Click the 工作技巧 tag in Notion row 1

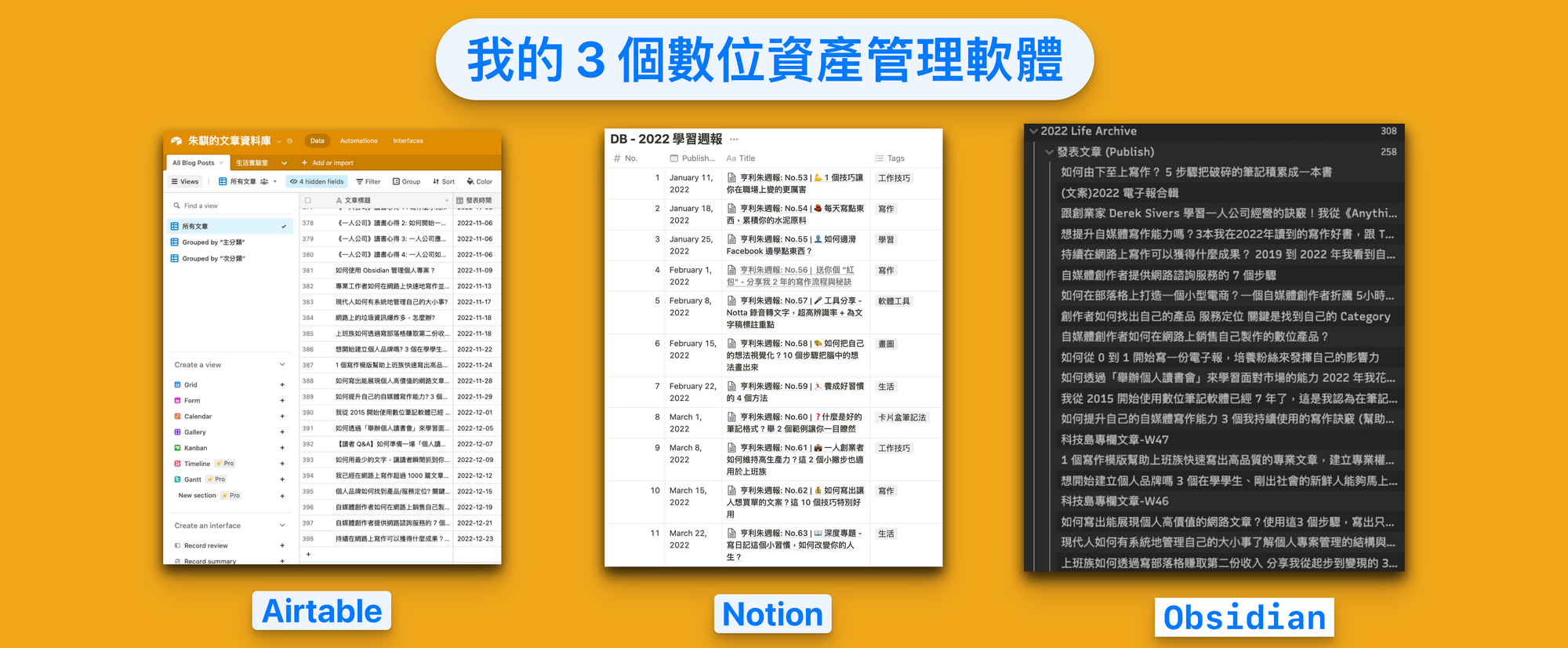click(x=895, y=178)
